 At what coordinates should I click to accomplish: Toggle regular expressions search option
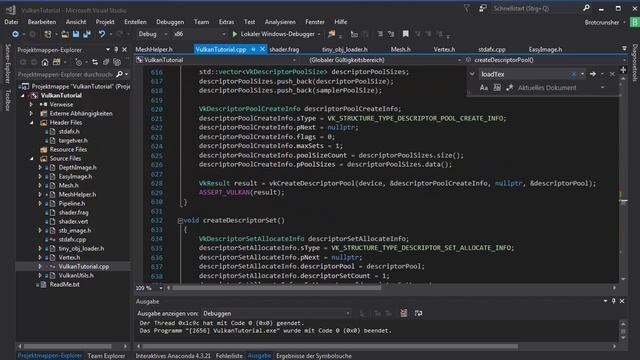[509, 88]
